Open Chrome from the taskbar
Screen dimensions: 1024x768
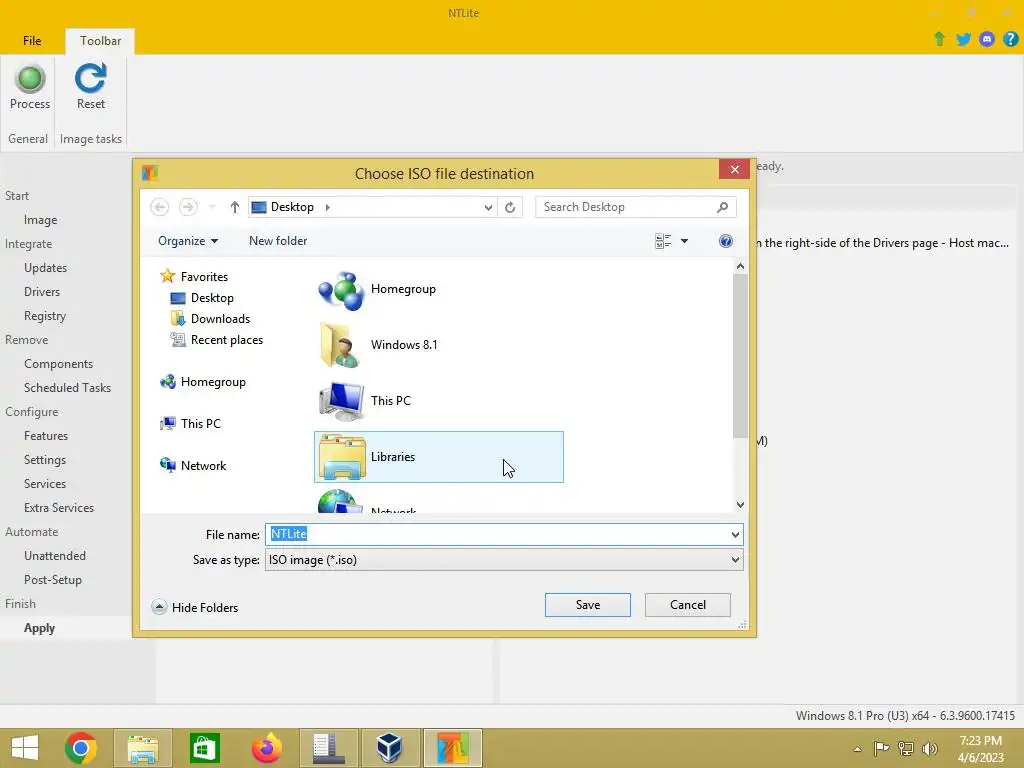click(81, 748)
